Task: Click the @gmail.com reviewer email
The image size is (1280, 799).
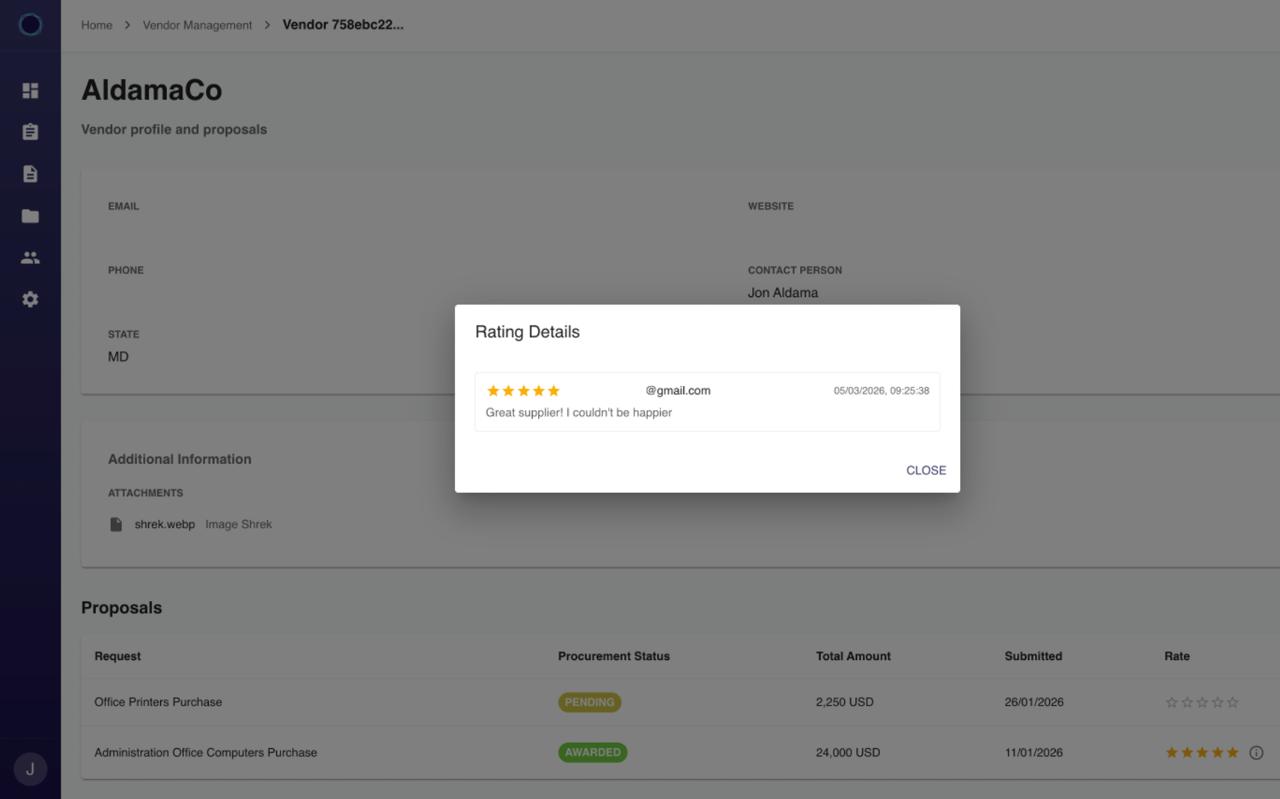Action: 678,391
